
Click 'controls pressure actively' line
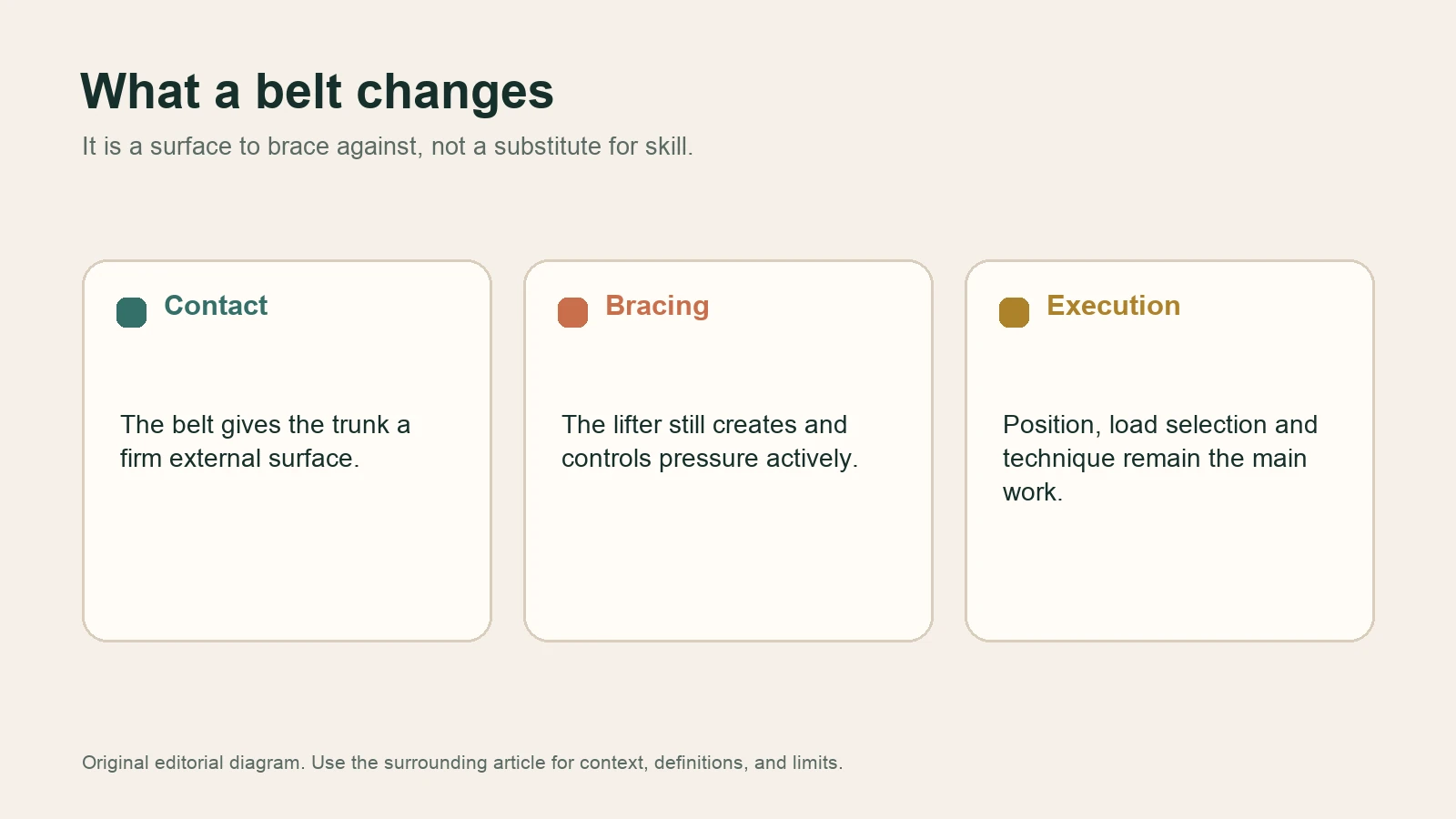(x=710, y=459)
